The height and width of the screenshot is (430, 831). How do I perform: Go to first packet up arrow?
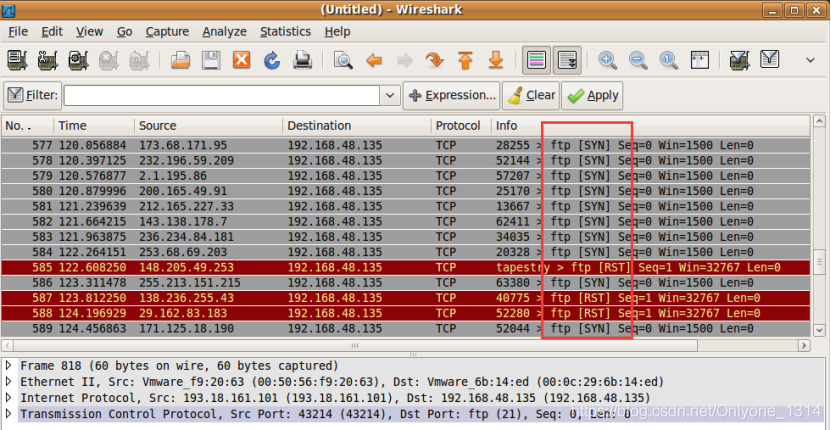click(465, 60)
